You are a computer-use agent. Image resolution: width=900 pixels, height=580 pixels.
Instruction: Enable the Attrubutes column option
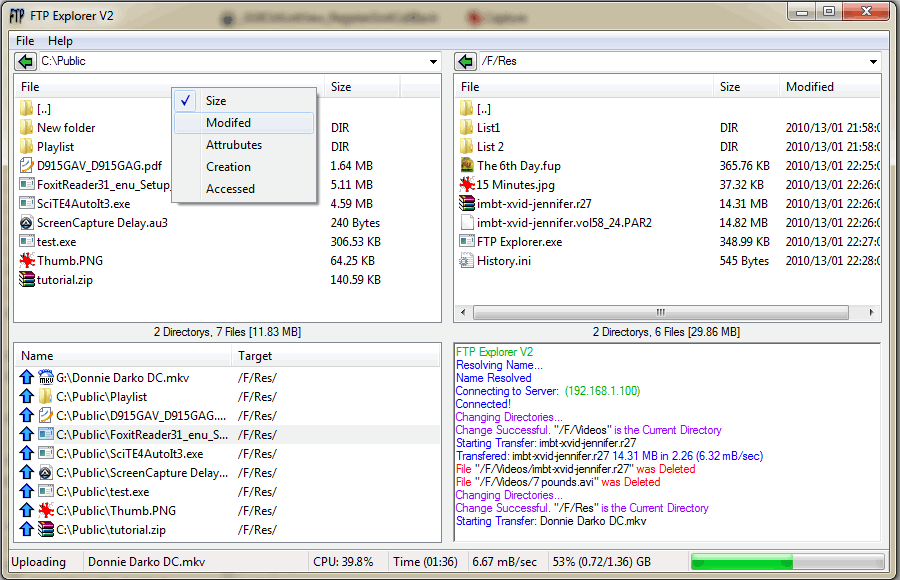tap(245, 145)
